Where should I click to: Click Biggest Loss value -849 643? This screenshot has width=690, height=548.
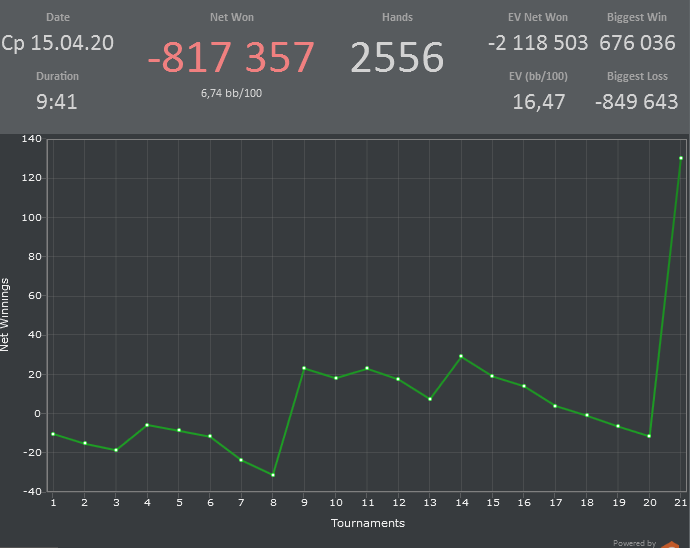coord(637,102)
